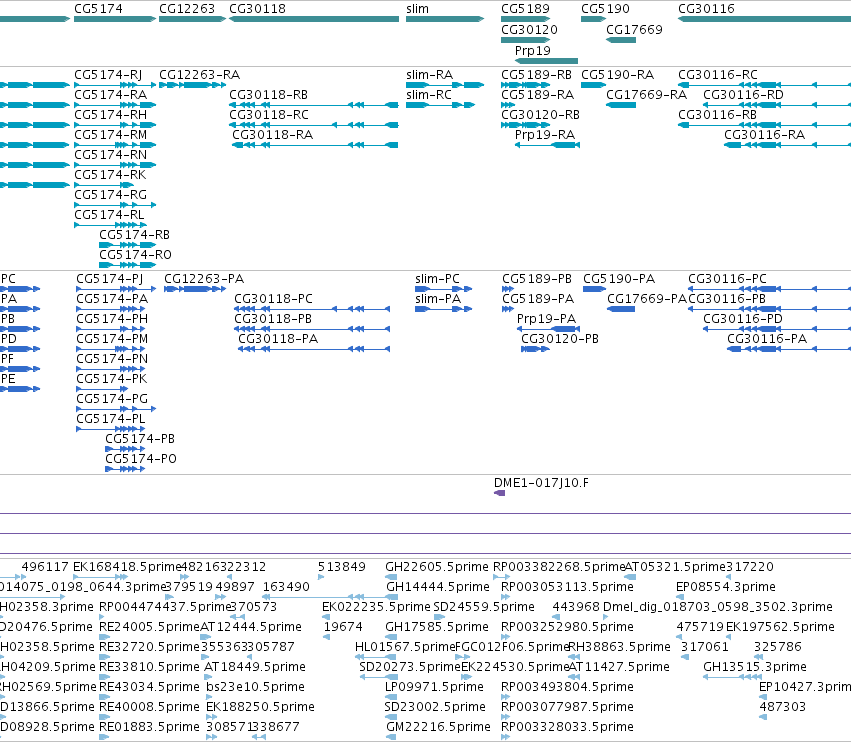Click protein slim-PC

tap(437, 278)
